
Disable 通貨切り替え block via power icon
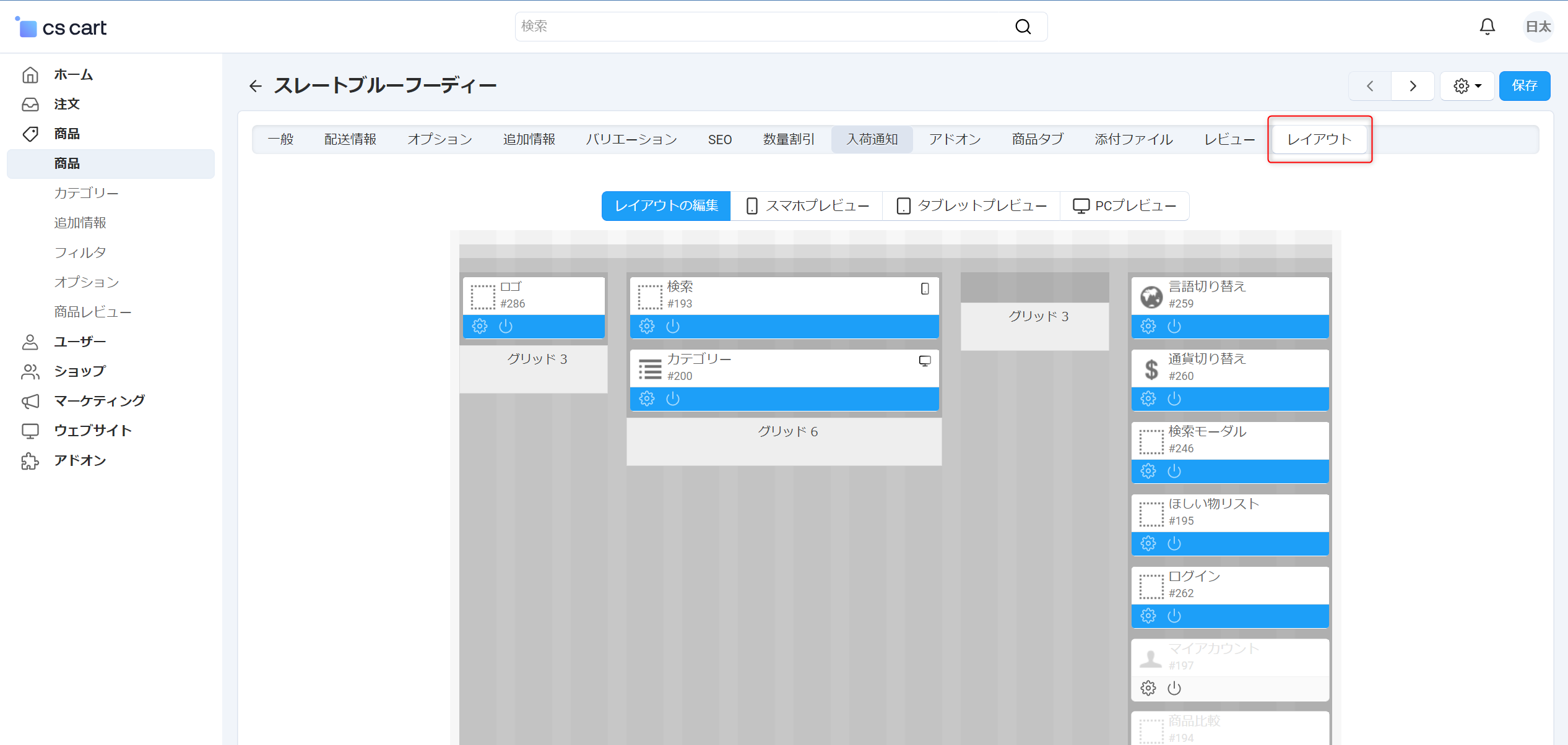pos(1174,398)
